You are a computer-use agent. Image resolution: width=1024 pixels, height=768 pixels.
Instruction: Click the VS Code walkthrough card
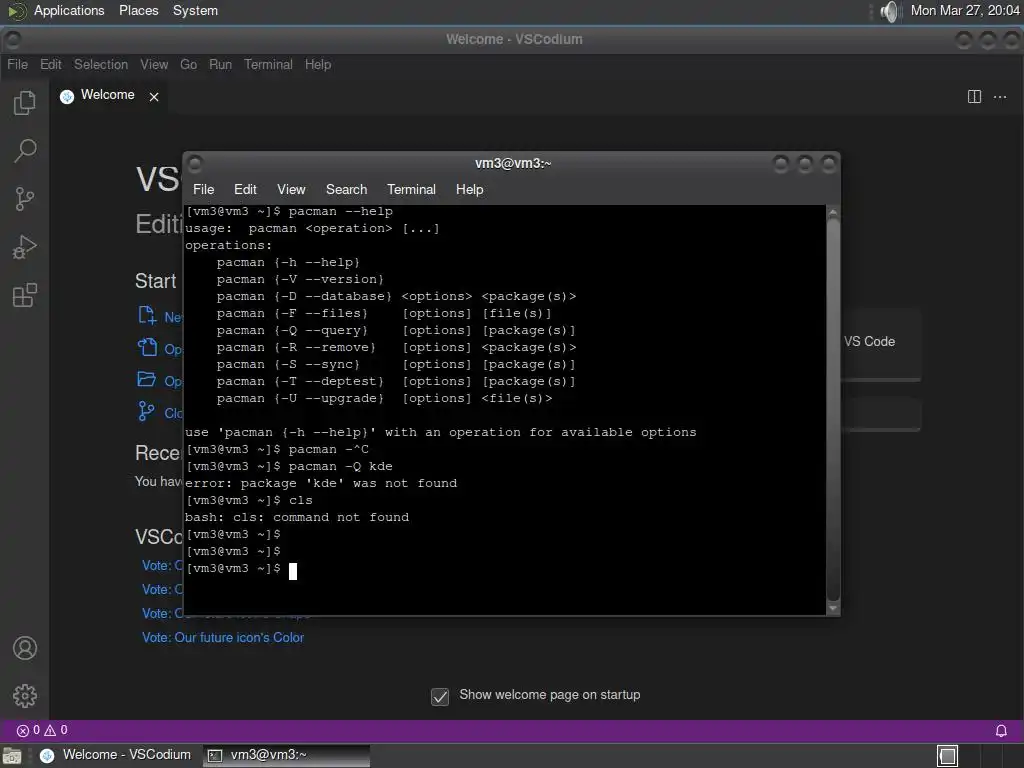coord(881,344)
